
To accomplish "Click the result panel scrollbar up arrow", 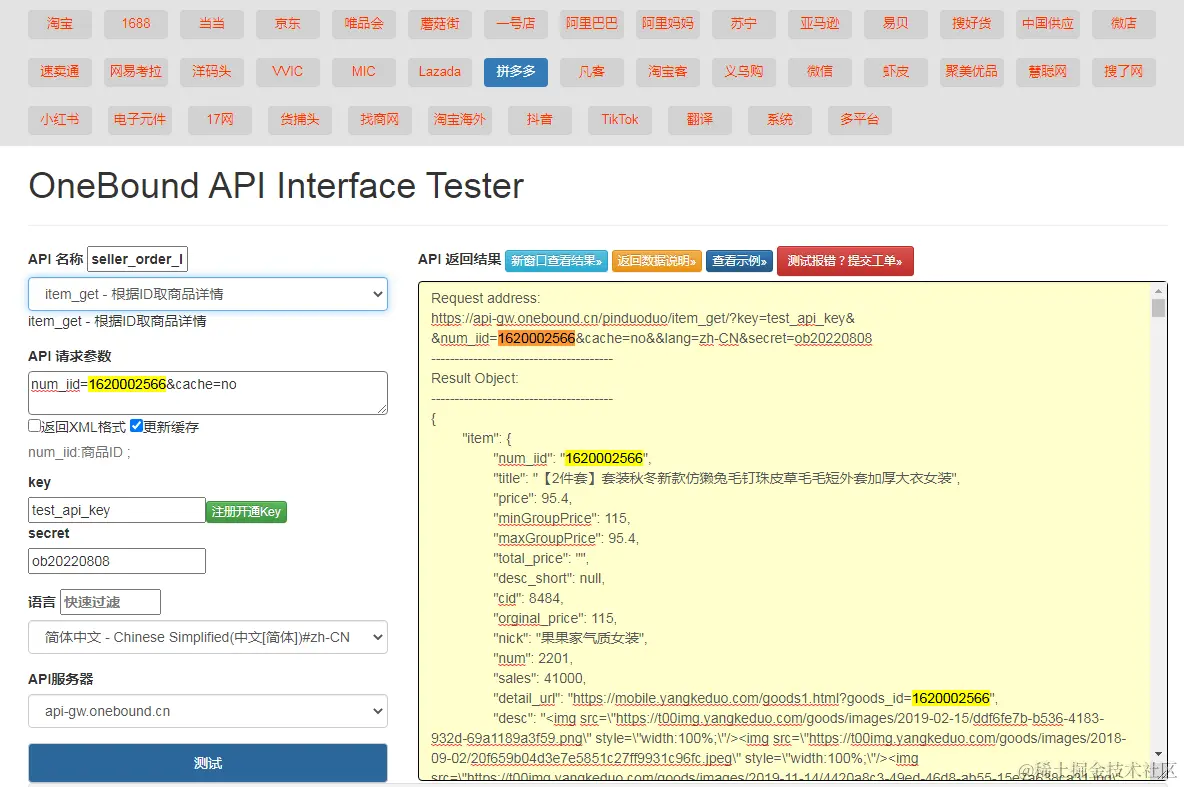I will 1158,290.
